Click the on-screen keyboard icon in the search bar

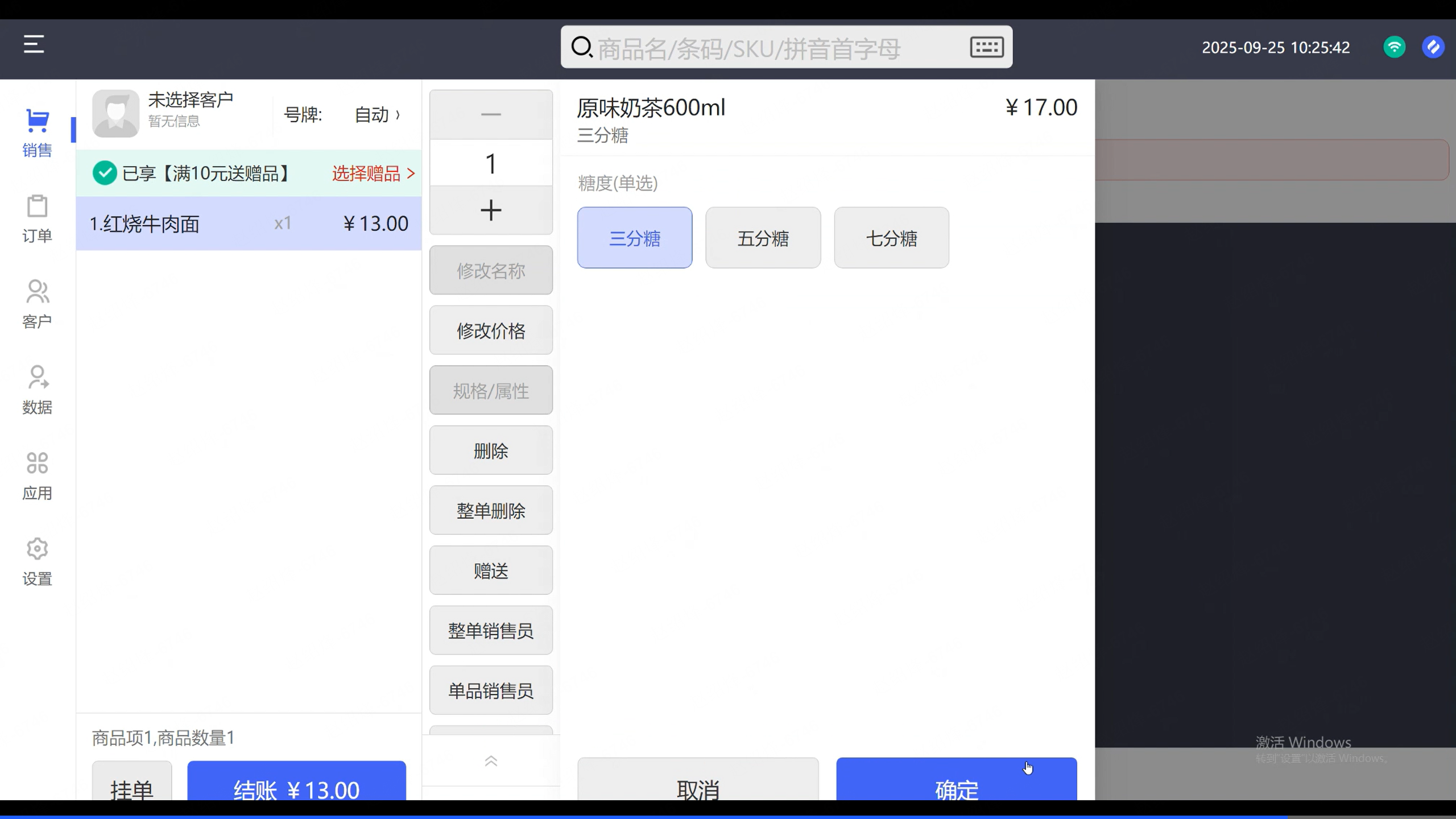tap(986, 47)
